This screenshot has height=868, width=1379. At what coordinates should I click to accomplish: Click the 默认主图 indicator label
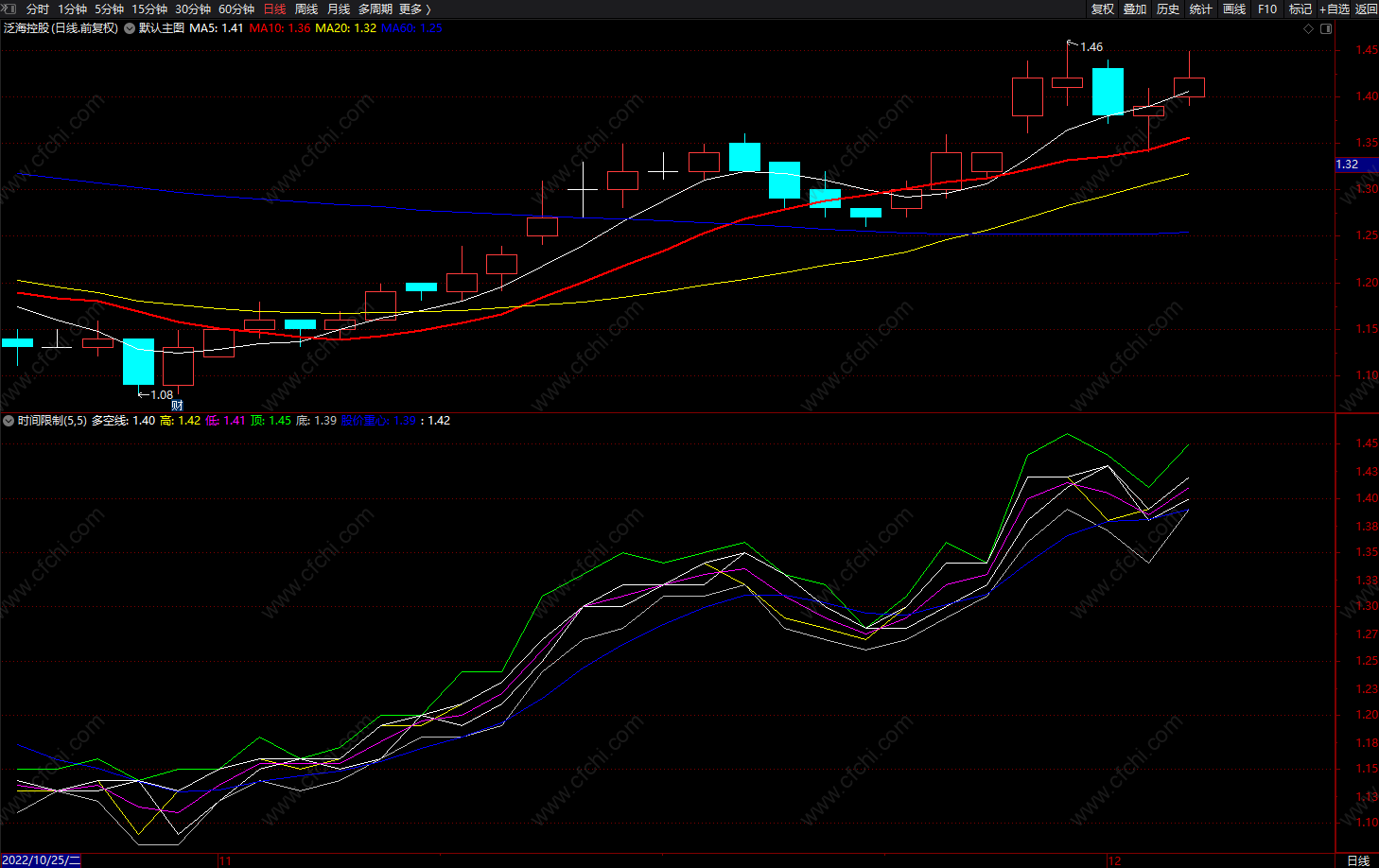tap(162, 28)
